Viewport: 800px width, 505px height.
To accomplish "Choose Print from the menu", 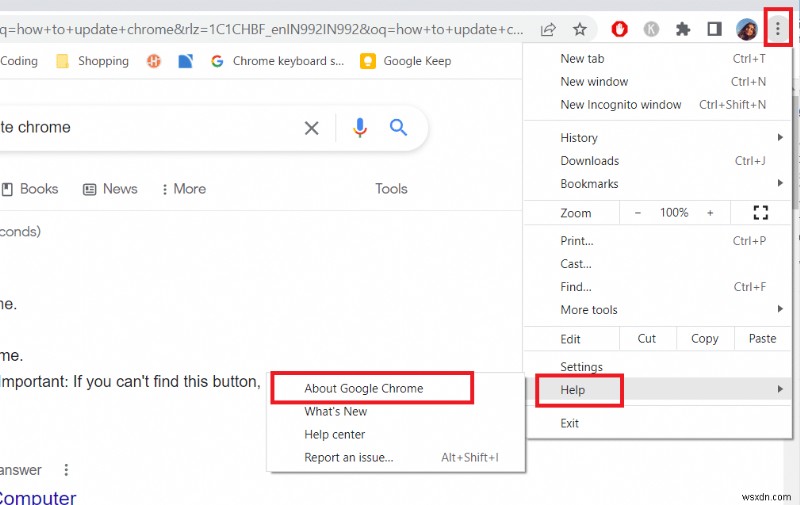I will pyautogui.click(x=658, y=241).
